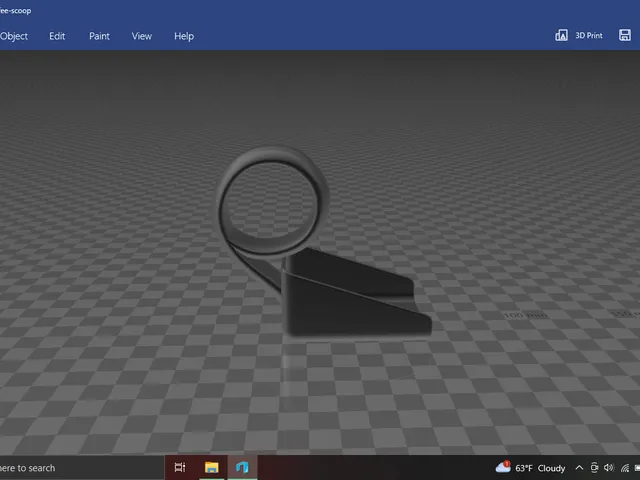Click the 3D Builder taskbar icon
The width and height of the screenshot is (640, 480).
point(242,467)
